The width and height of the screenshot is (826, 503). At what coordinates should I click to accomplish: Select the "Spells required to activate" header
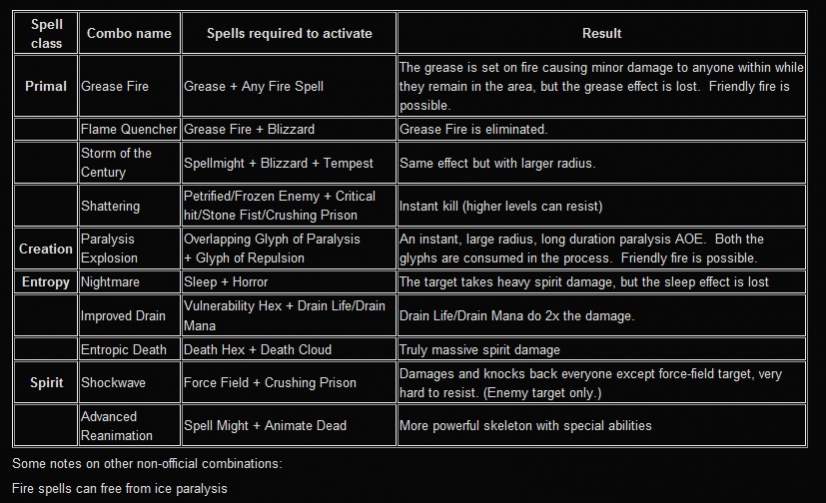[x=289, y=33]
